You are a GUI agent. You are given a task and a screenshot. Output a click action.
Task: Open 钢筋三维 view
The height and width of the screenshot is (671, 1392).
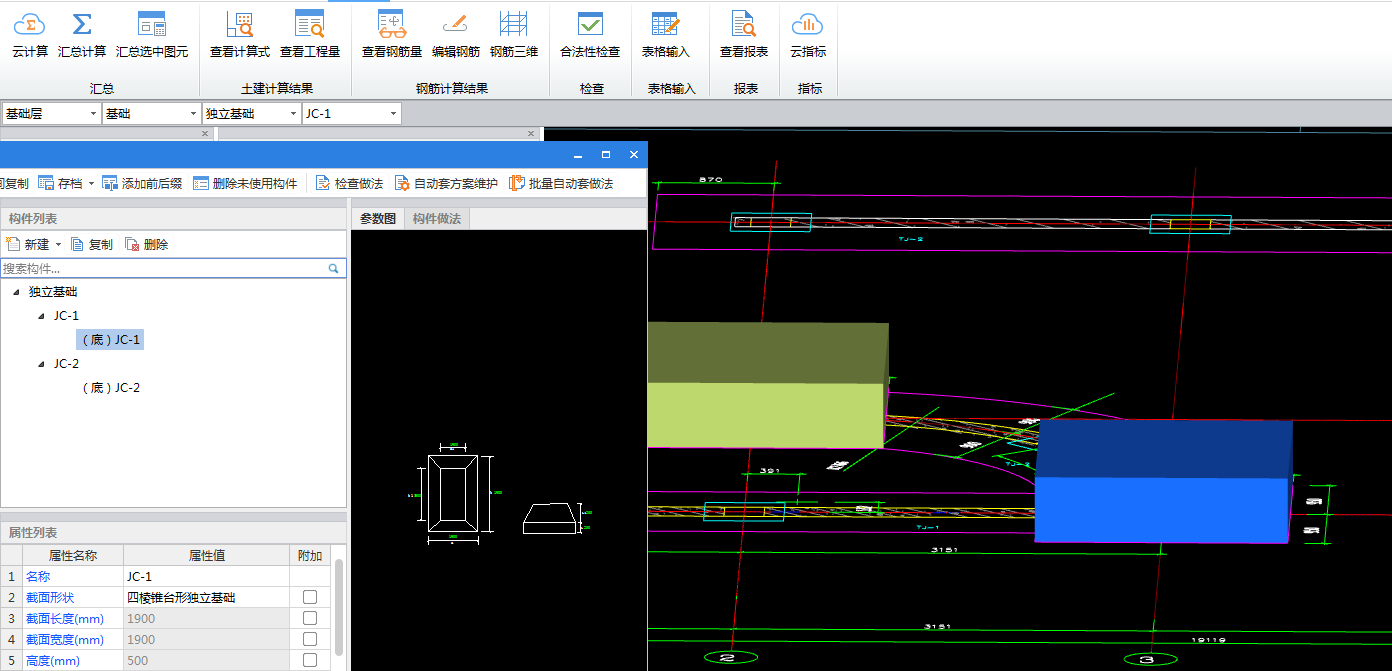[x=514, y=36]
